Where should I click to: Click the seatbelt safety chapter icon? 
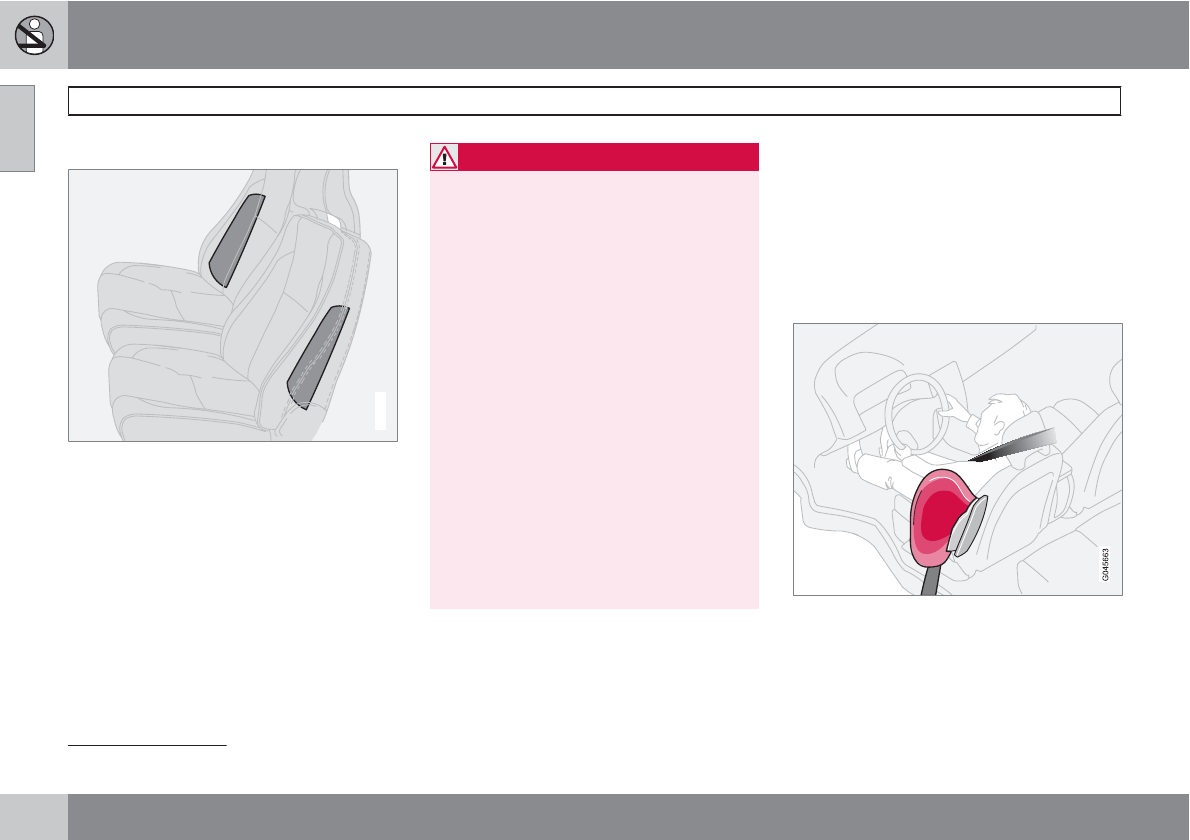[34, 34]
